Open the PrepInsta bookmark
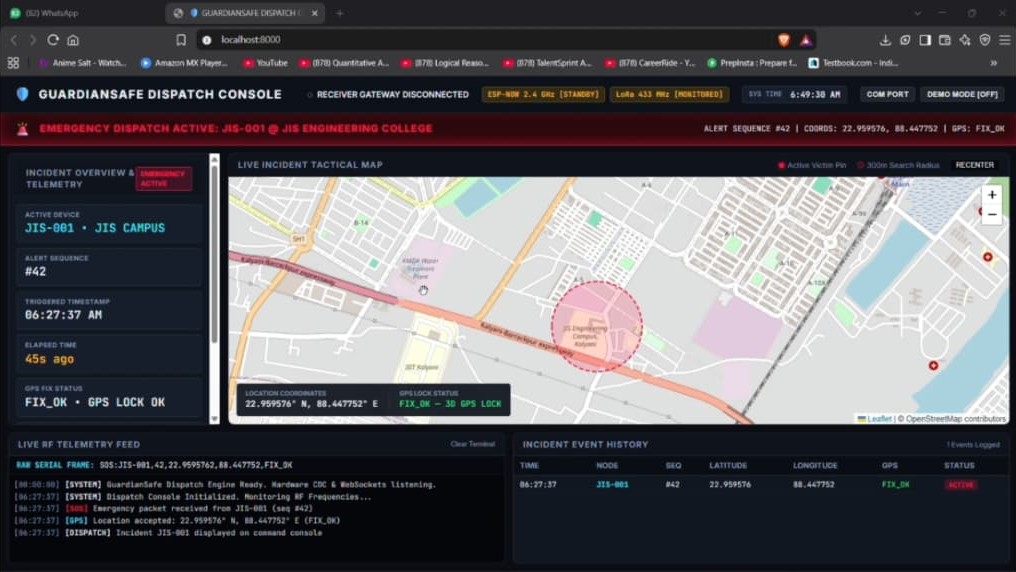The width and height of the screenshot is (1016, 572). 752,63
